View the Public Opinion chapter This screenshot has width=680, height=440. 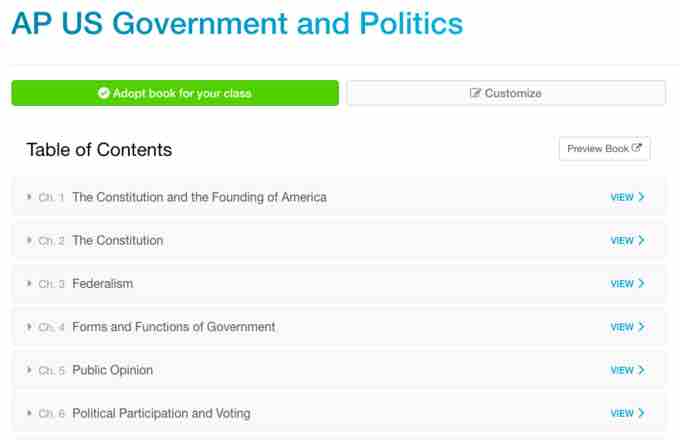627,370
